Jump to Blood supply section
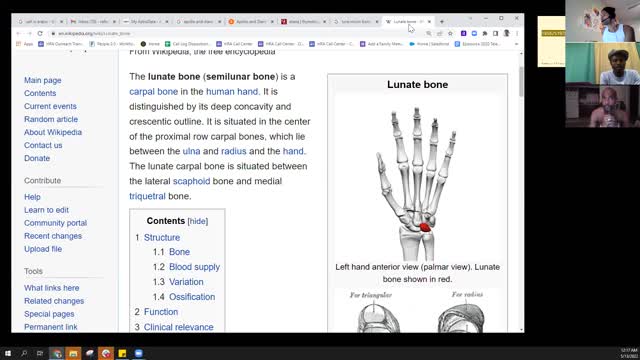Screen dimensions: 640x360 (x=194, y=267)
